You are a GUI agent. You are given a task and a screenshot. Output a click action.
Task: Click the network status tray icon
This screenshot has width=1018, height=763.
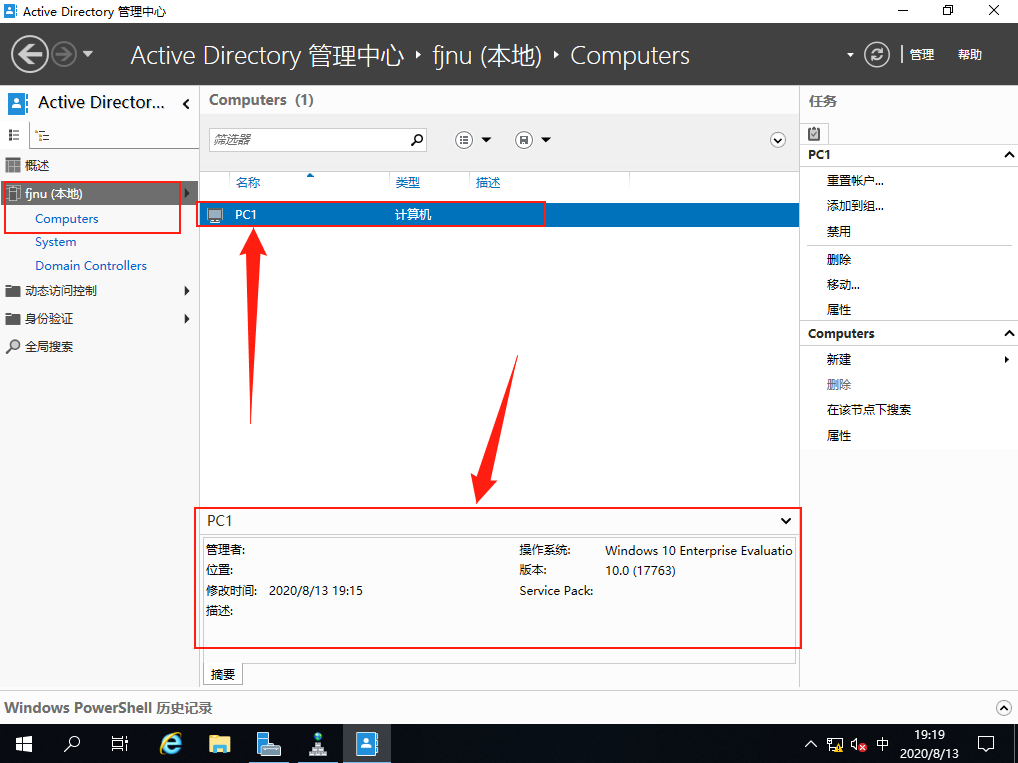click(834, 745)
